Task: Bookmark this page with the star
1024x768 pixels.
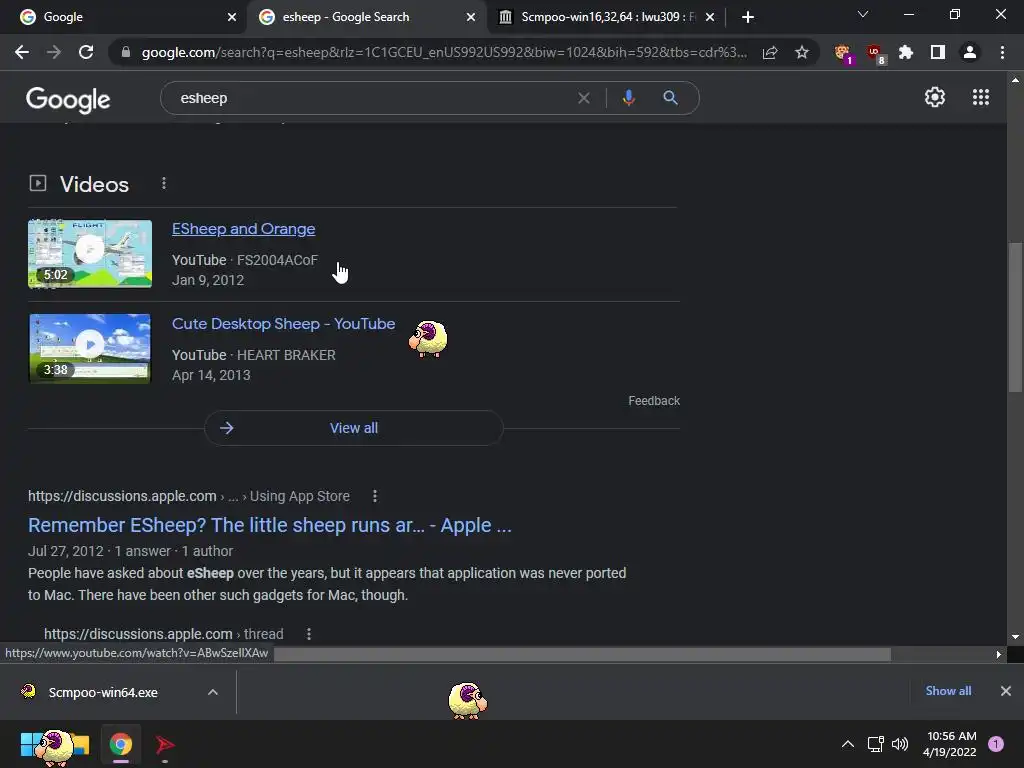Action: pyautogui.click(x=802, y=52)
